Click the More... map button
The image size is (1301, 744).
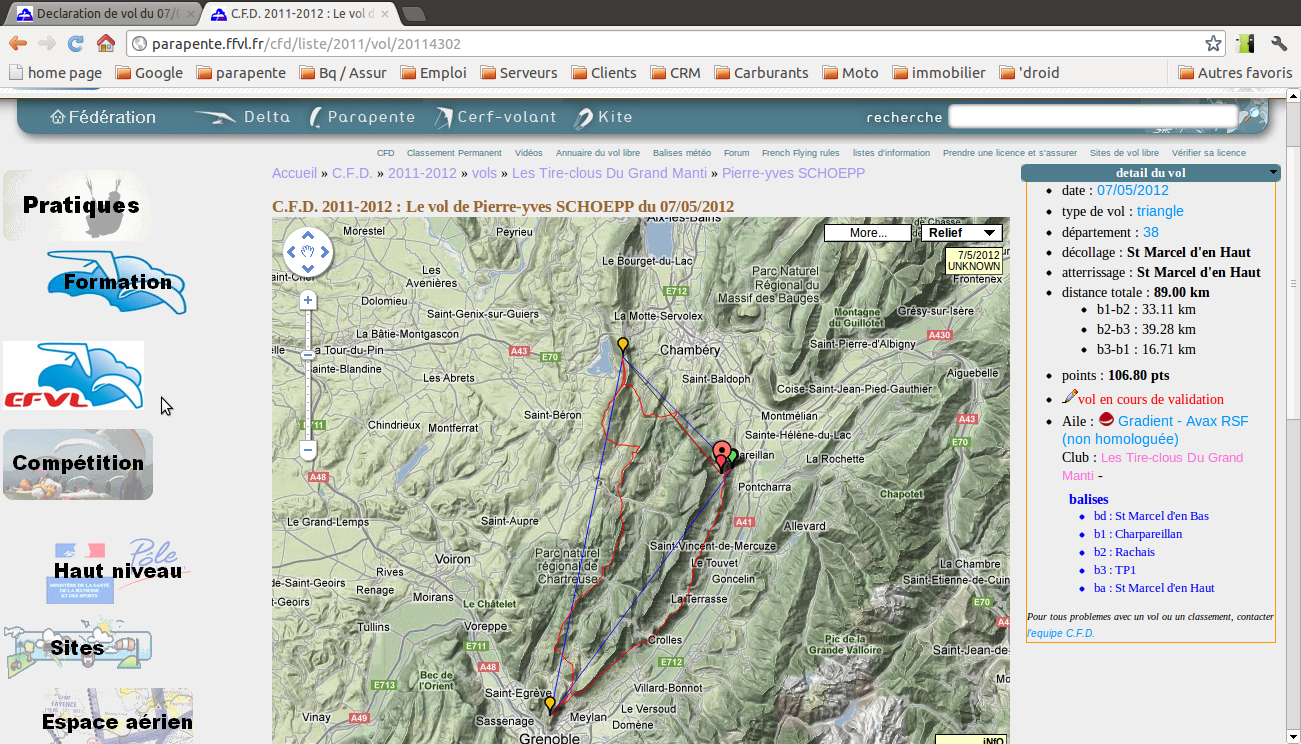(x=868, y=232)
